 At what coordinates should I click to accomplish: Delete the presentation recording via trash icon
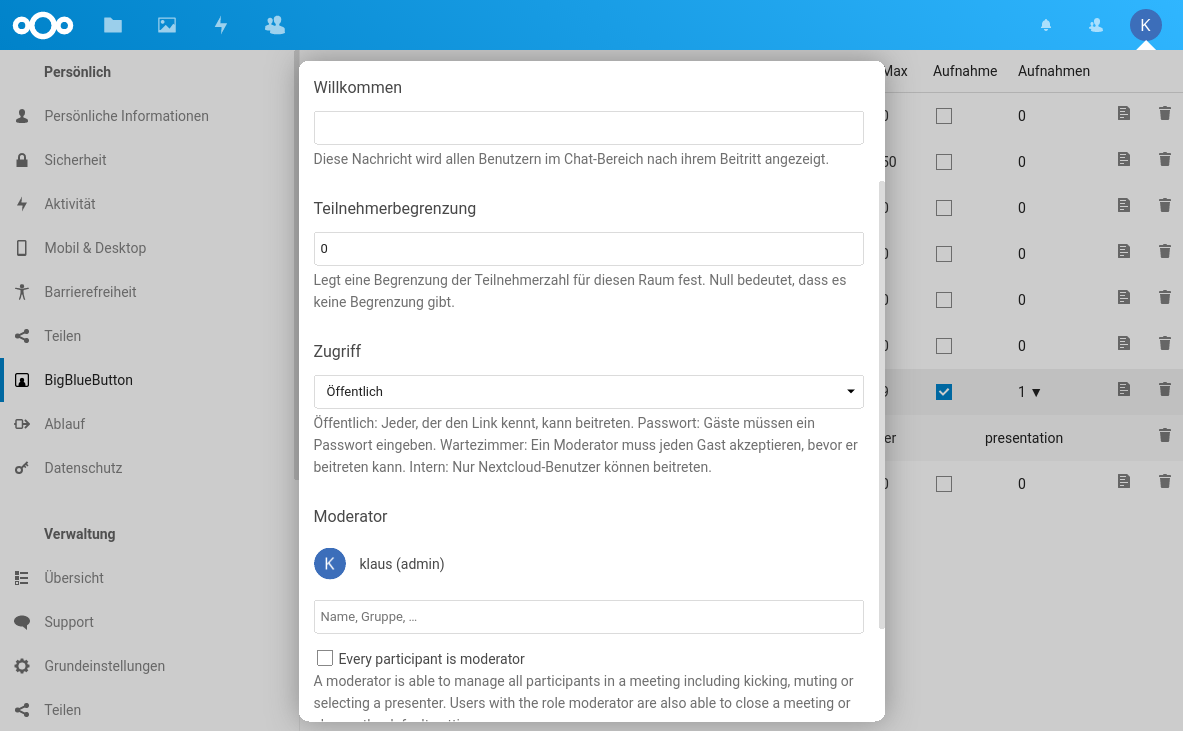[x=1164, y=435]
